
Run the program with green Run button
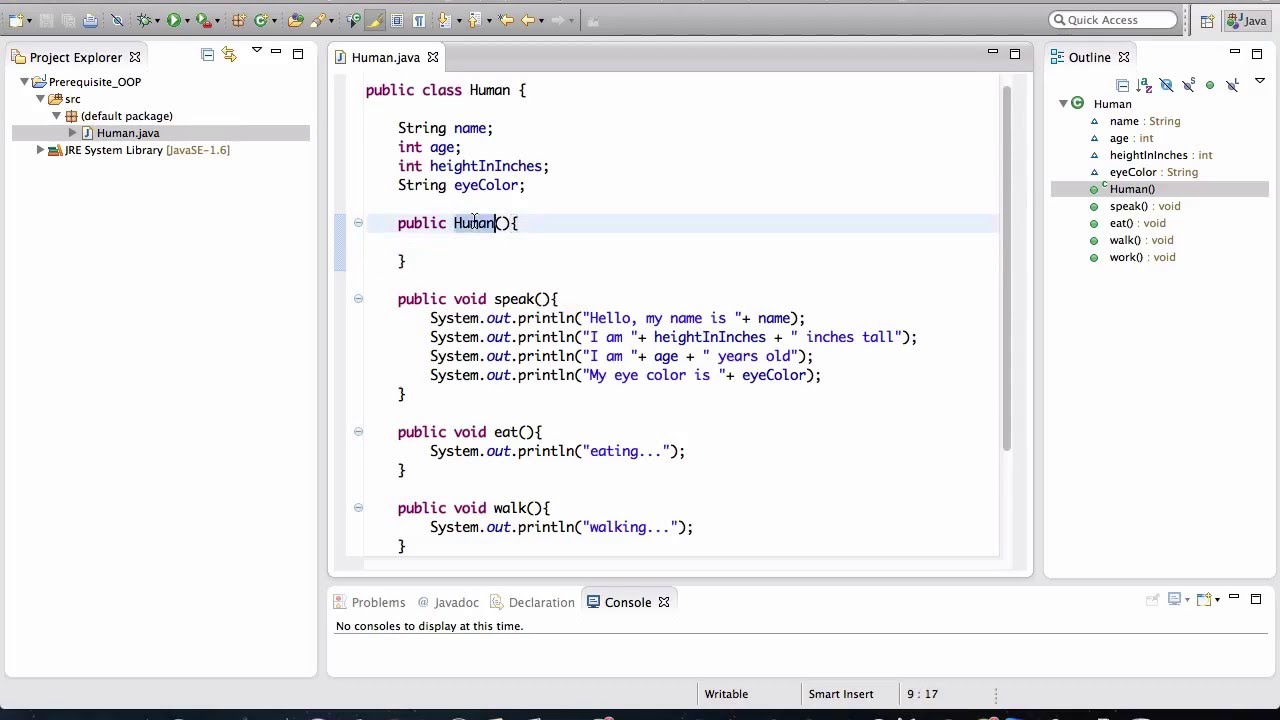[x=174, y=20]
